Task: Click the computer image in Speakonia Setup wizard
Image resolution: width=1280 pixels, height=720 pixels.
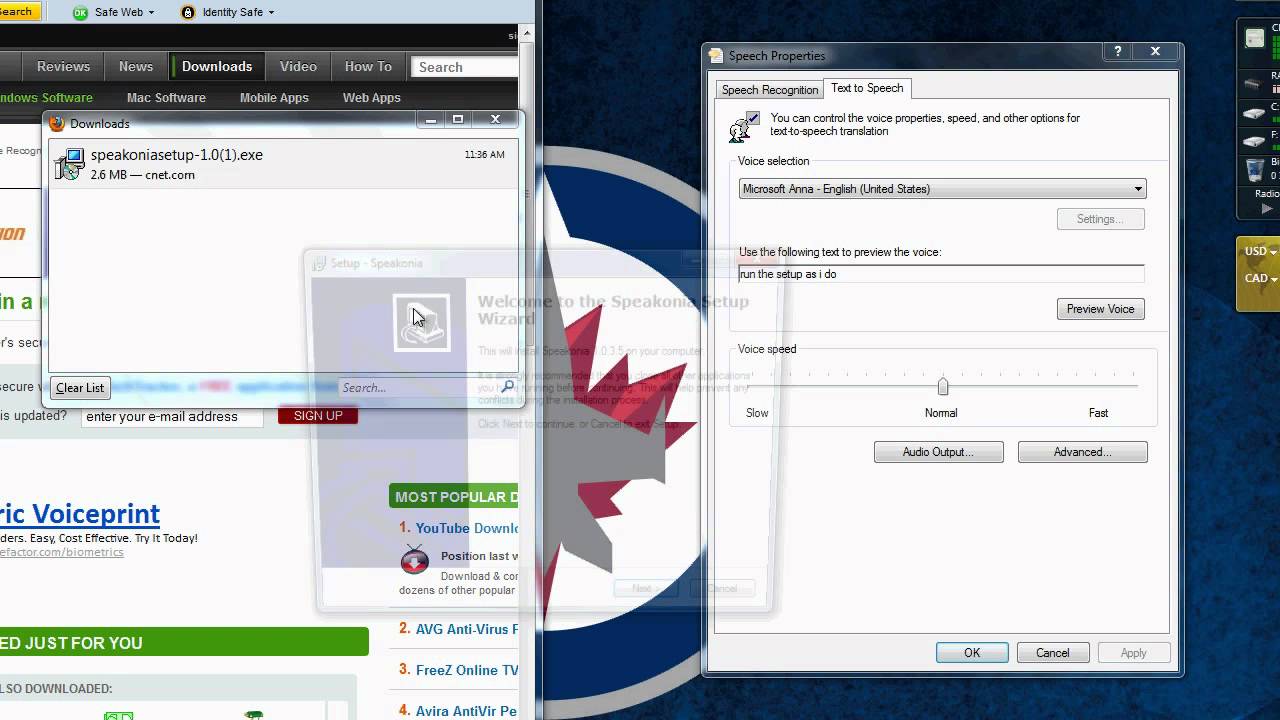Action: point(421,322)
